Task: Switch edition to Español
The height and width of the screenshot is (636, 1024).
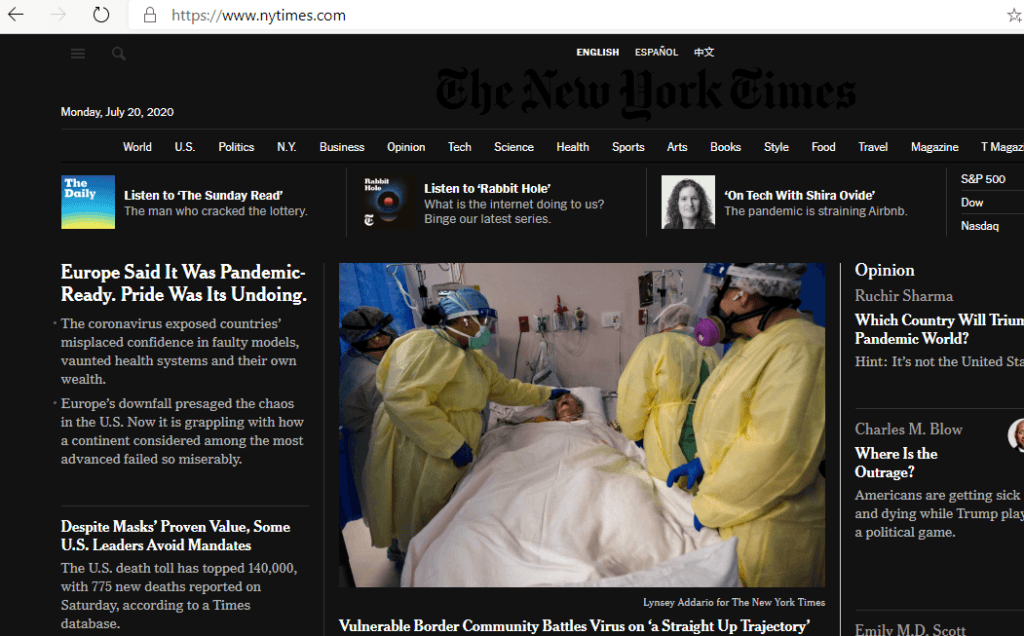Action: point(656,52)
